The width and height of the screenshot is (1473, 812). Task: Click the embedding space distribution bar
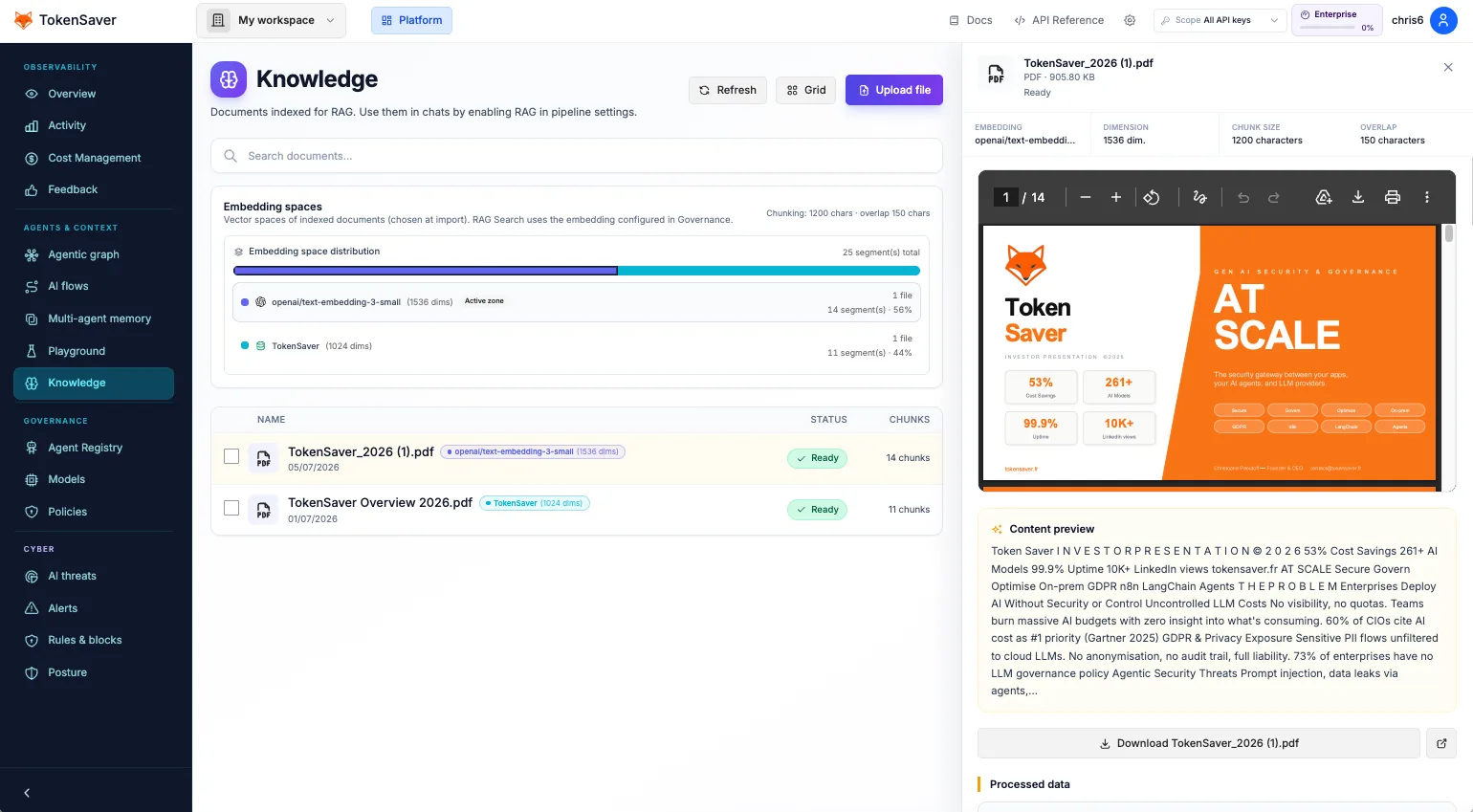[x=577, y=271]
